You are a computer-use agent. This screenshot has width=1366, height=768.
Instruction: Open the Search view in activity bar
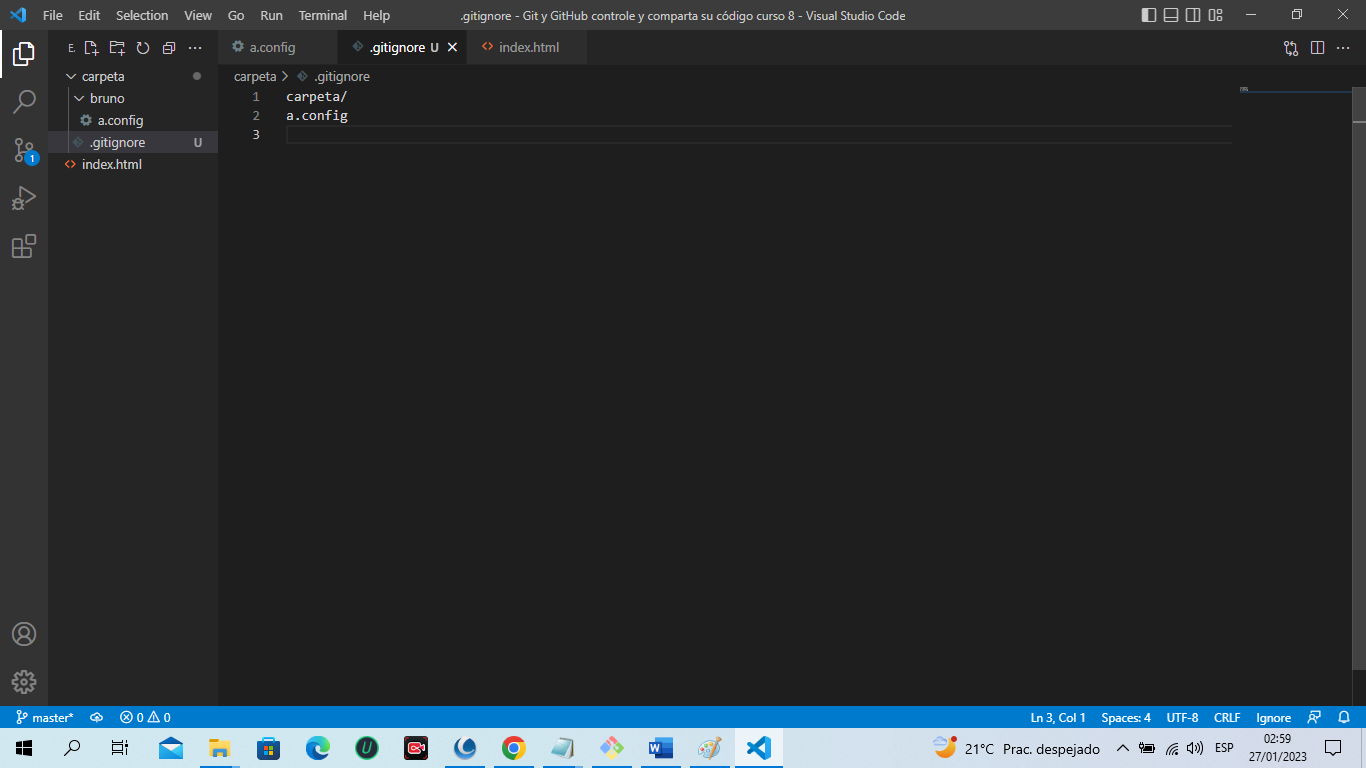coord(24,102)
